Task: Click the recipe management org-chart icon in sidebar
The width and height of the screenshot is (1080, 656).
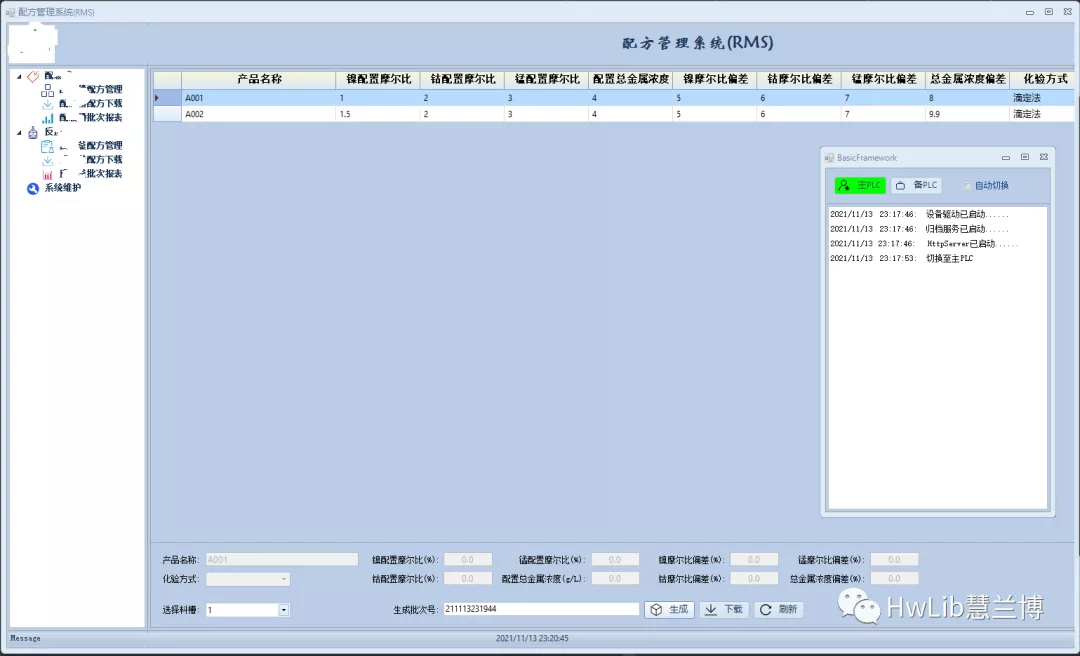Action: (47, 91)
